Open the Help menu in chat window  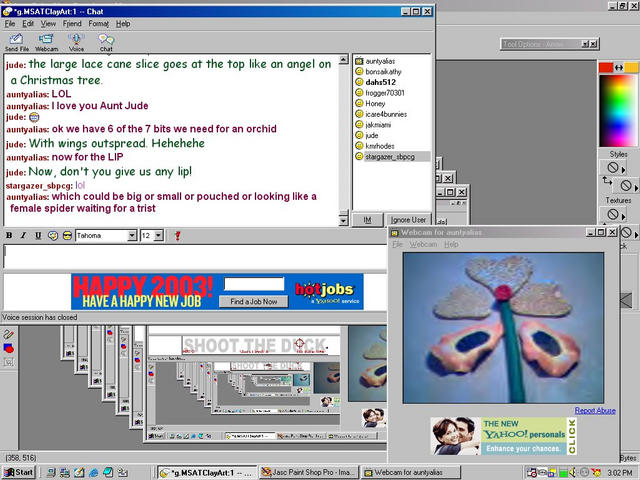[123, 24]
